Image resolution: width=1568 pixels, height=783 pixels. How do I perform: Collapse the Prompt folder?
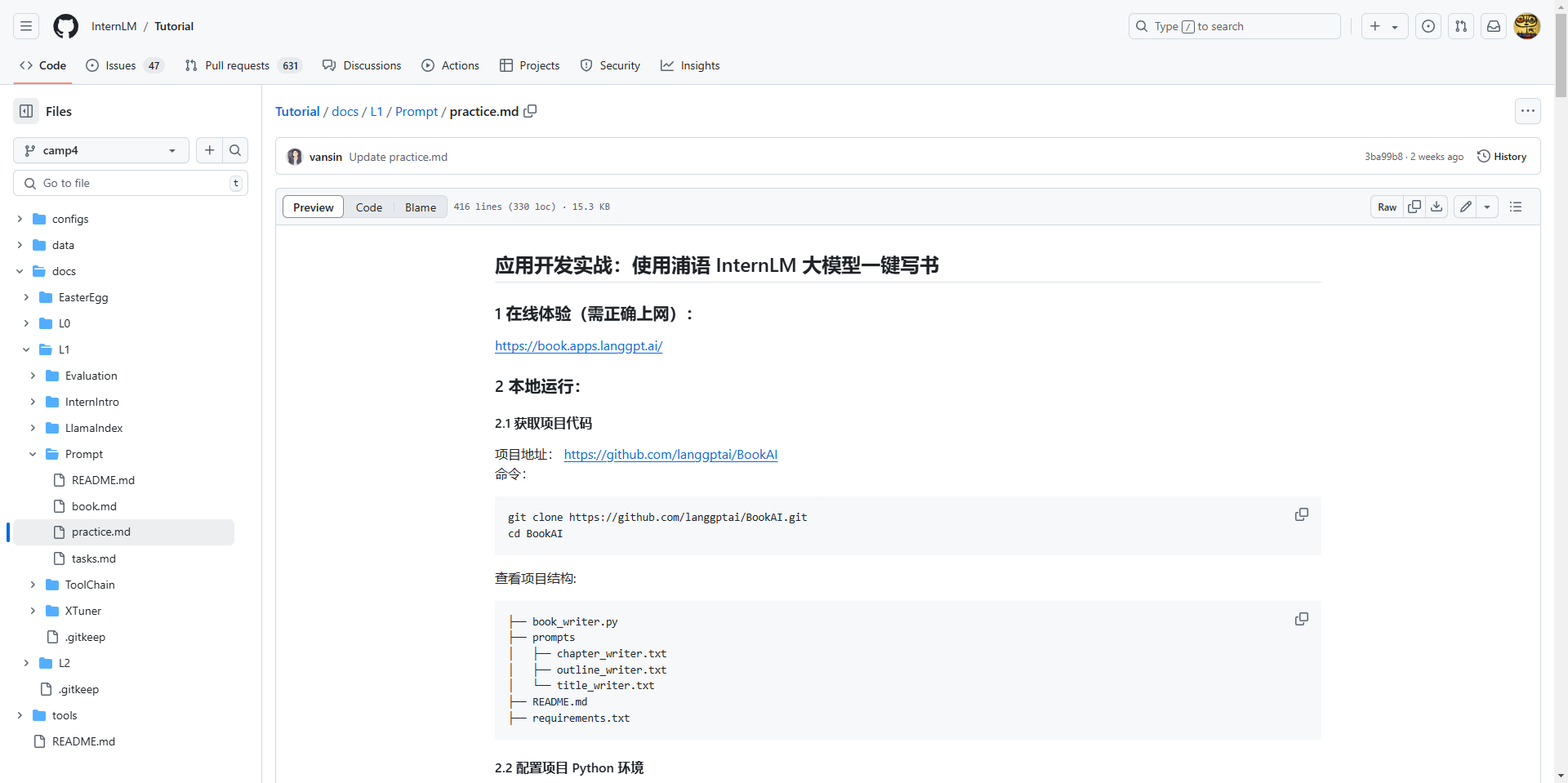(33, 454)
